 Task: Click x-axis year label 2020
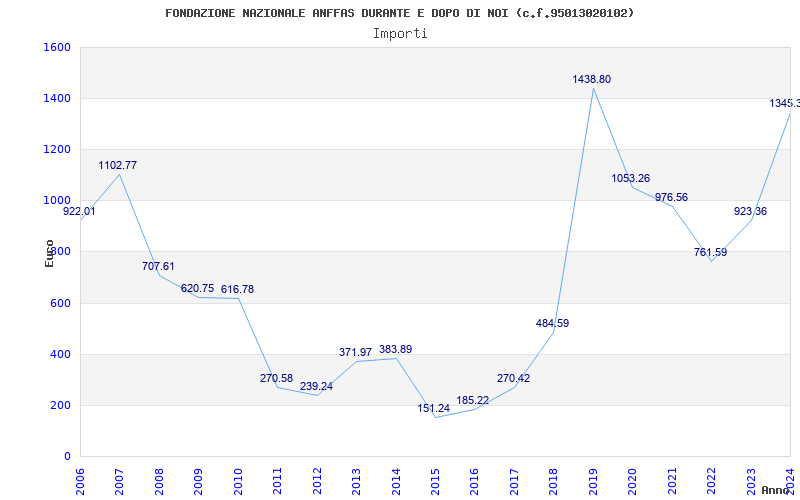633,481
